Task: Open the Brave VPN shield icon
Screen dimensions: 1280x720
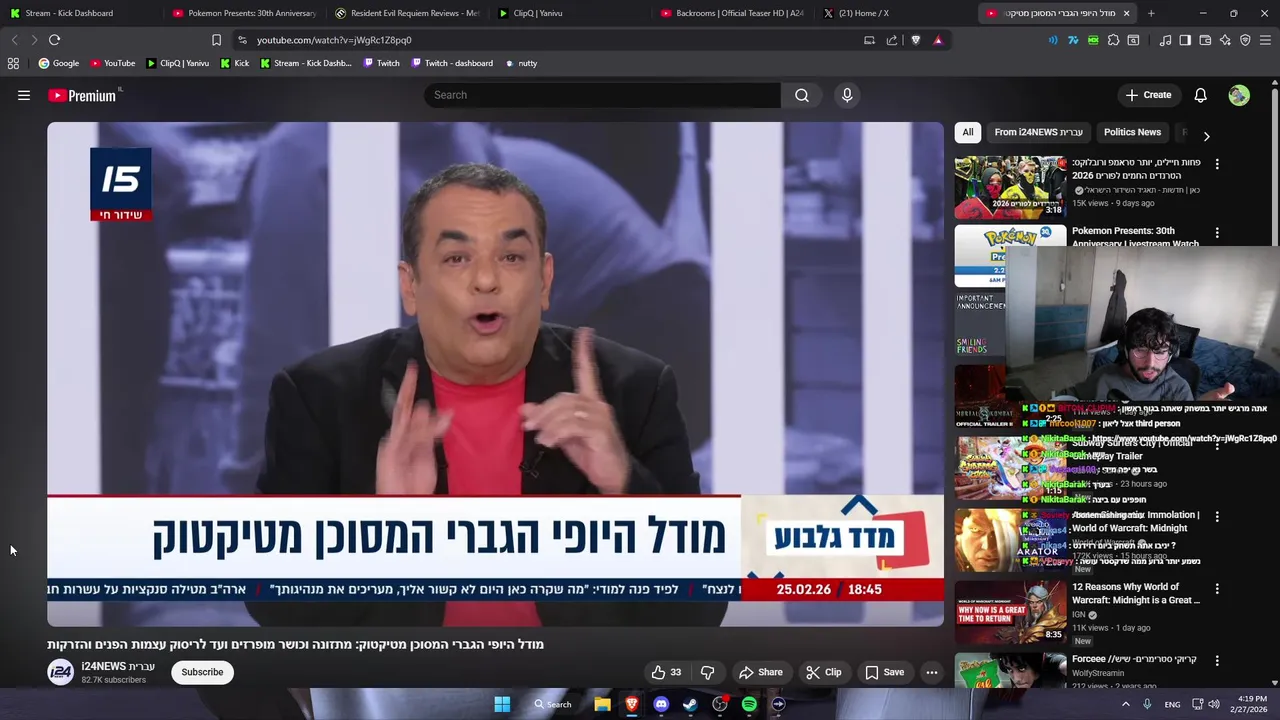Action: [1245, 40]
